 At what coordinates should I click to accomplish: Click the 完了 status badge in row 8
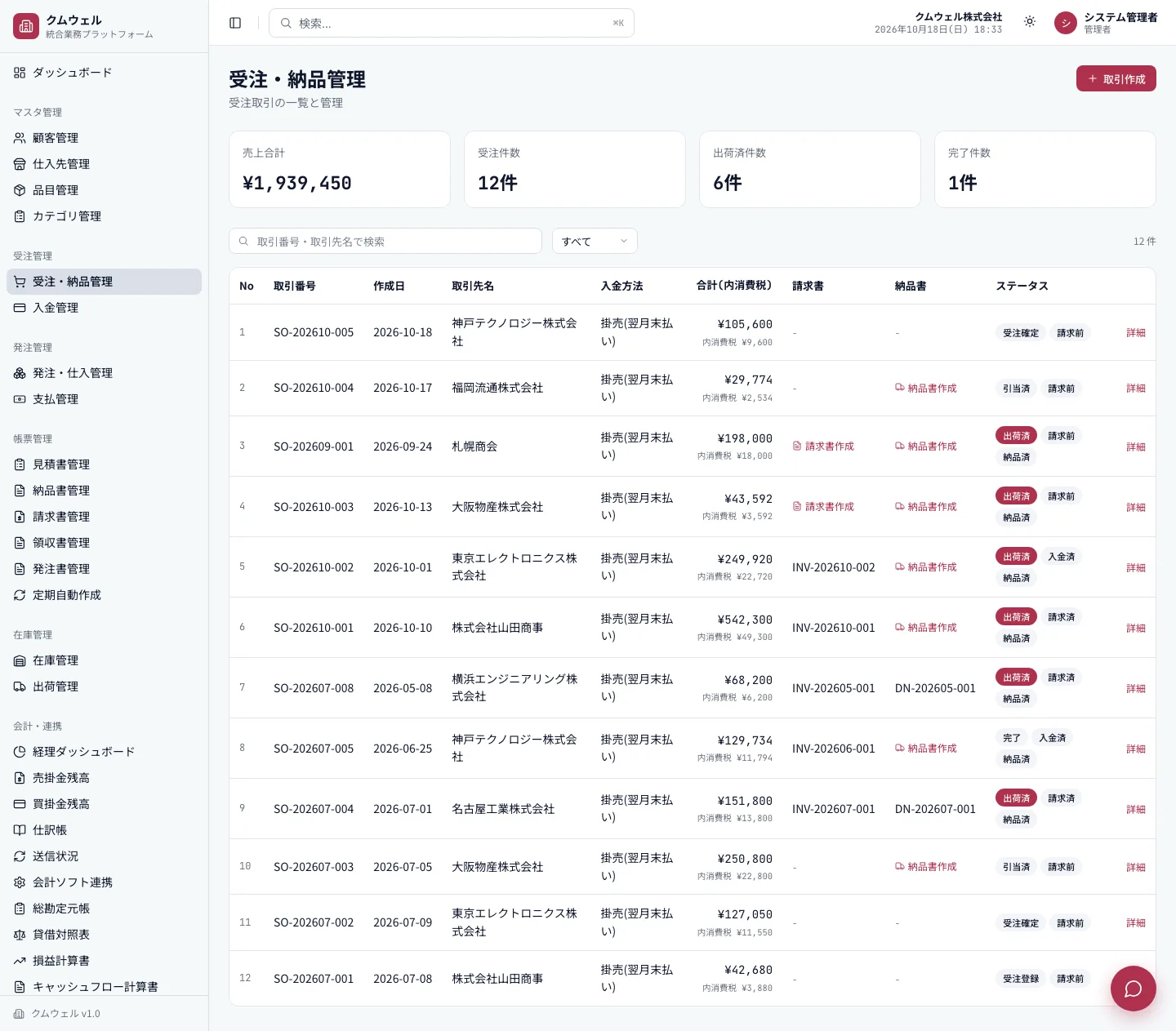1012,738
